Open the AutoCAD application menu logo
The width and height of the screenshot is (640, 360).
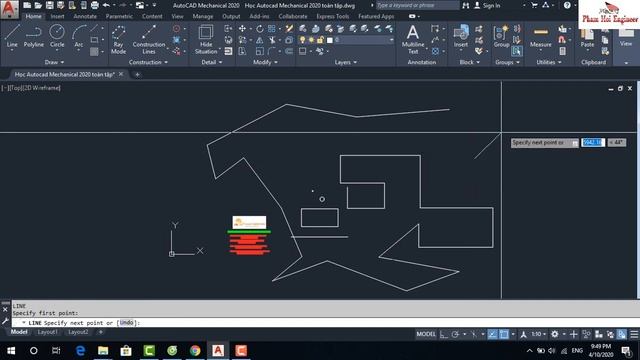[x=9, y=9]
